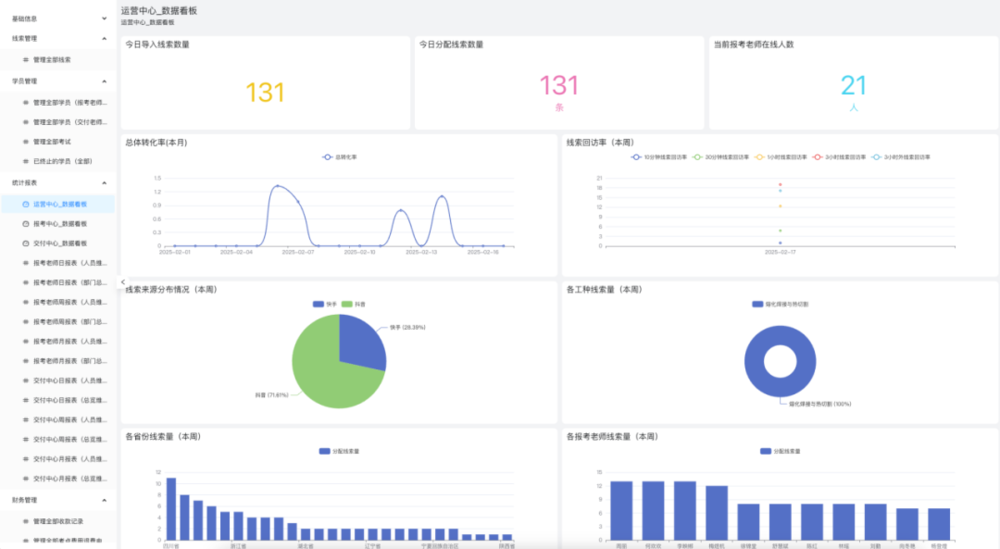This screenshot has height=549, width=1000.
Task: Click the clock icon beside 交付中心_数据看板
Action: [x=26, y=243]
